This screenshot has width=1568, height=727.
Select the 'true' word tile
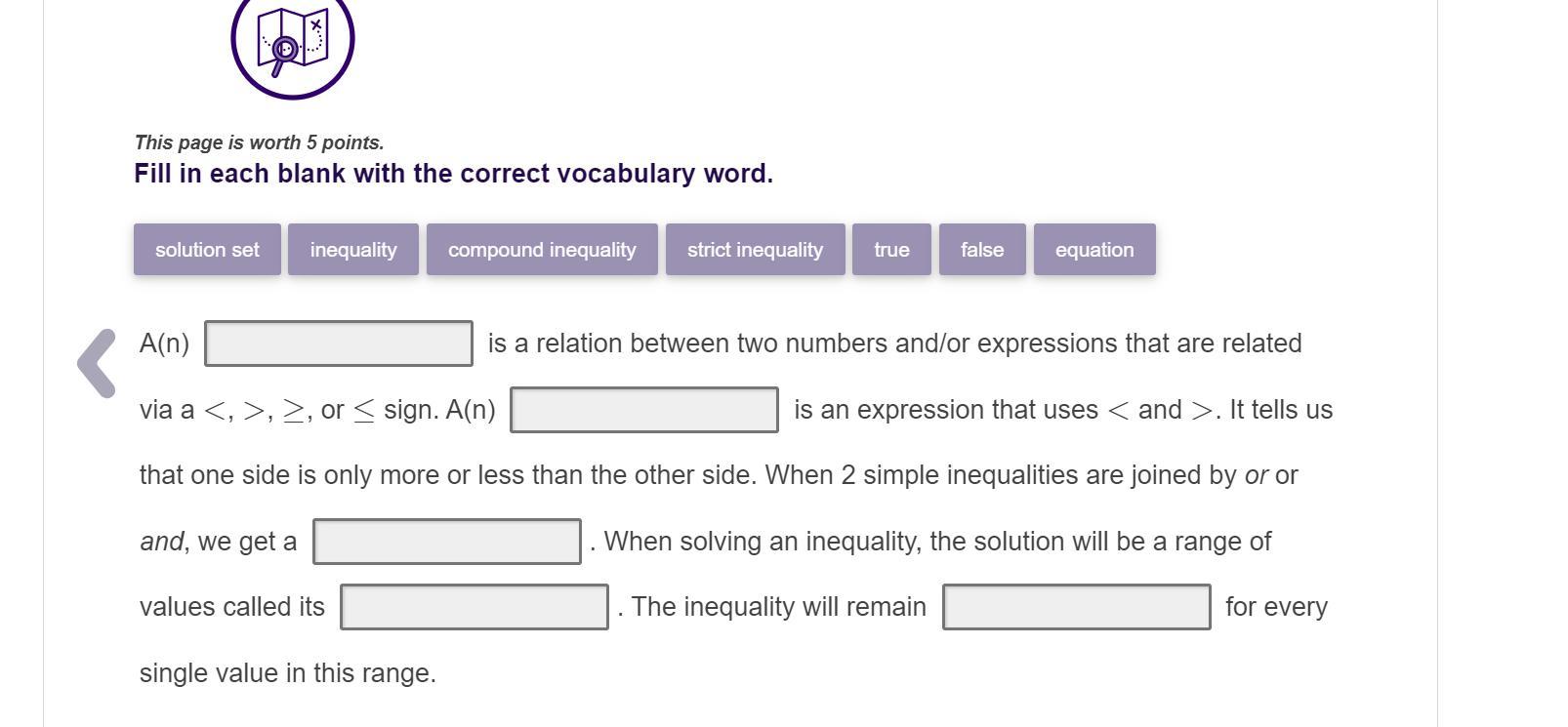pyautogui.click(x=891, y=250)
